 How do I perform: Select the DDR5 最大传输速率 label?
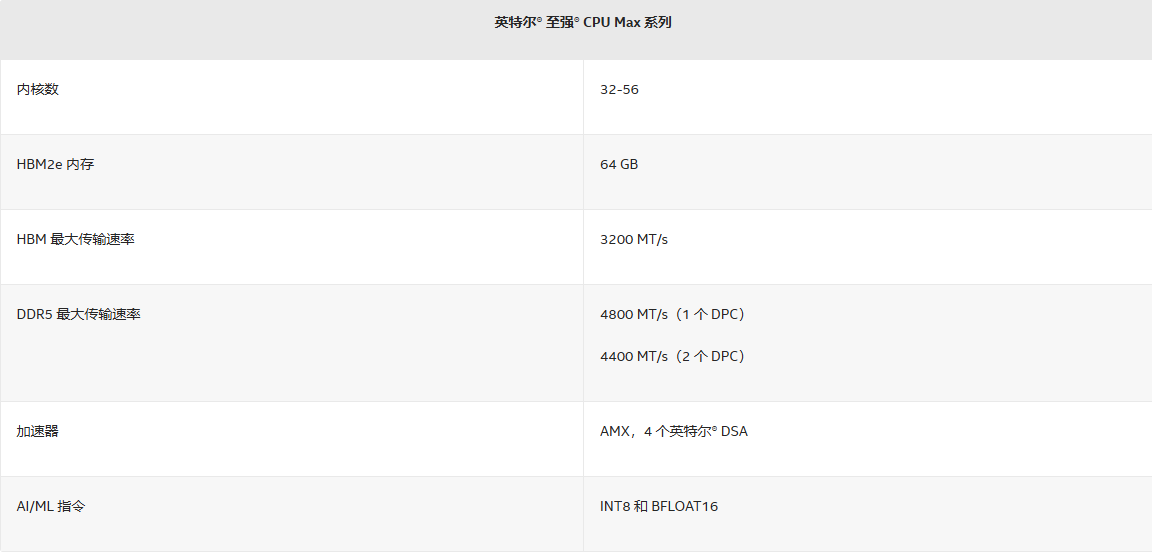point(78,314)
